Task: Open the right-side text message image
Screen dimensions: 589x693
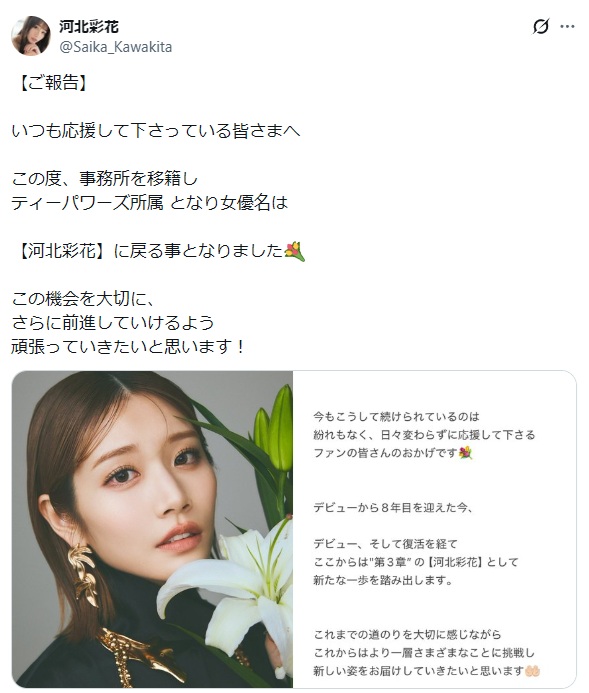Action: pos(434,529)
